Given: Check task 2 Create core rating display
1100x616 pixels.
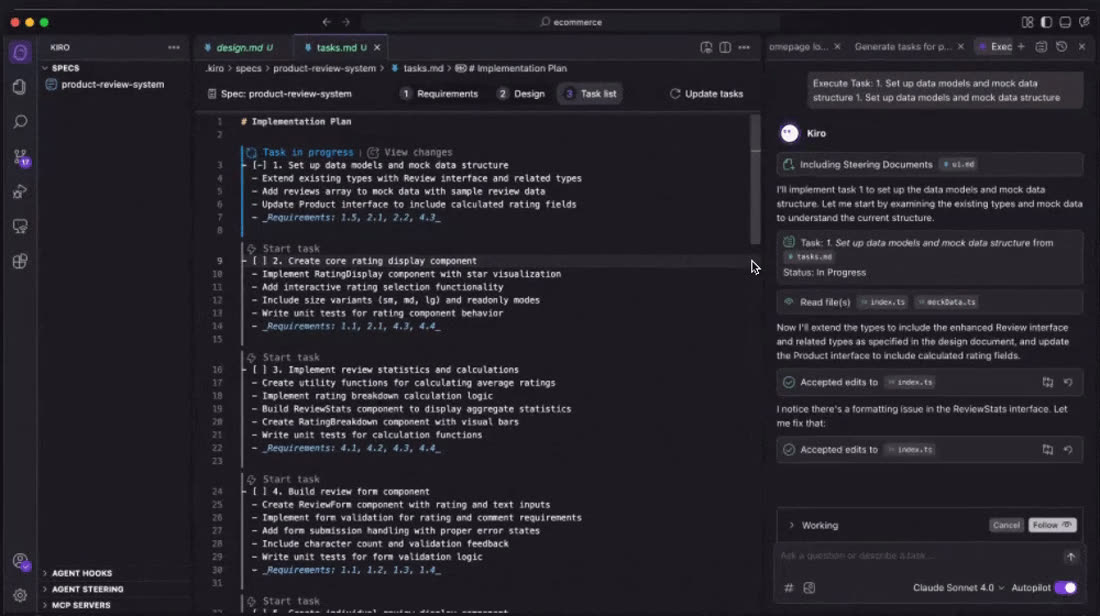Looking at the screenshot, I should pos(260,261).
